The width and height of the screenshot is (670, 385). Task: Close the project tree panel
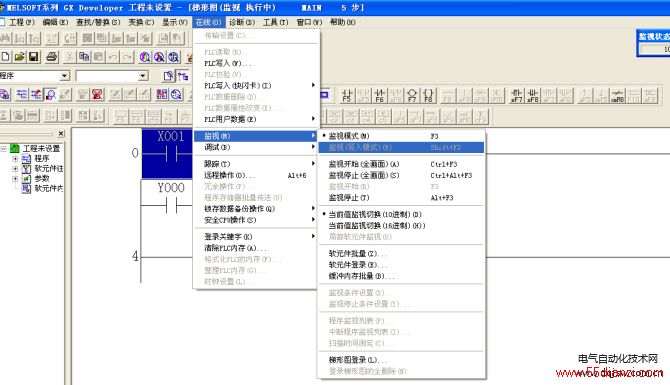[x=61, y=133]
